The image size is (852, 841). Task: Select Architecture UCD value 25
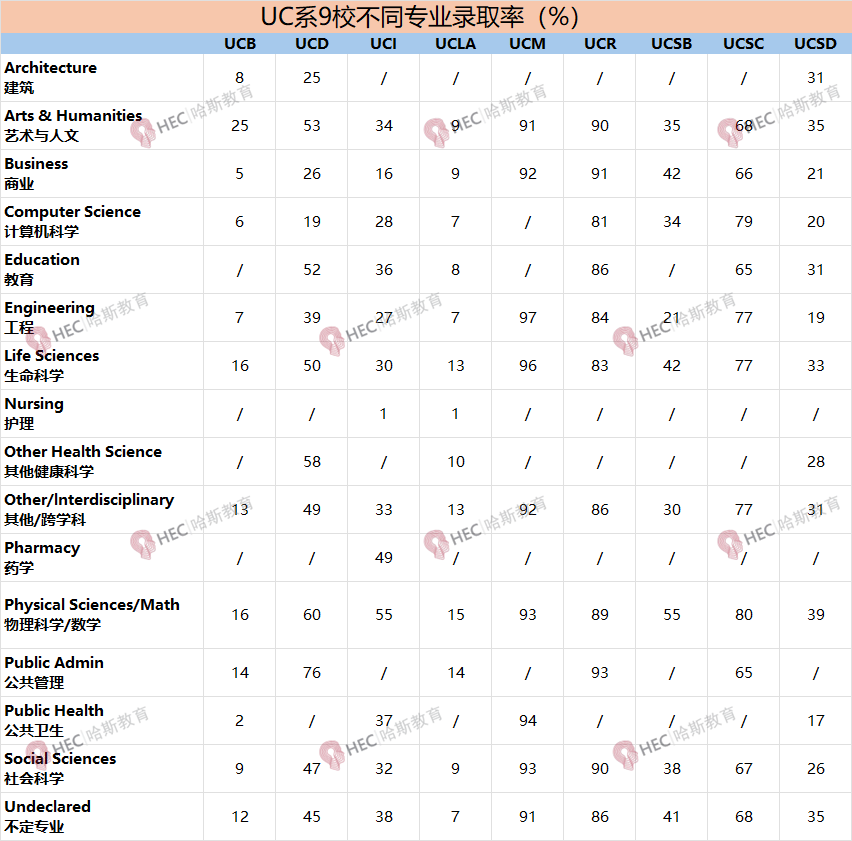click(312, 78)
